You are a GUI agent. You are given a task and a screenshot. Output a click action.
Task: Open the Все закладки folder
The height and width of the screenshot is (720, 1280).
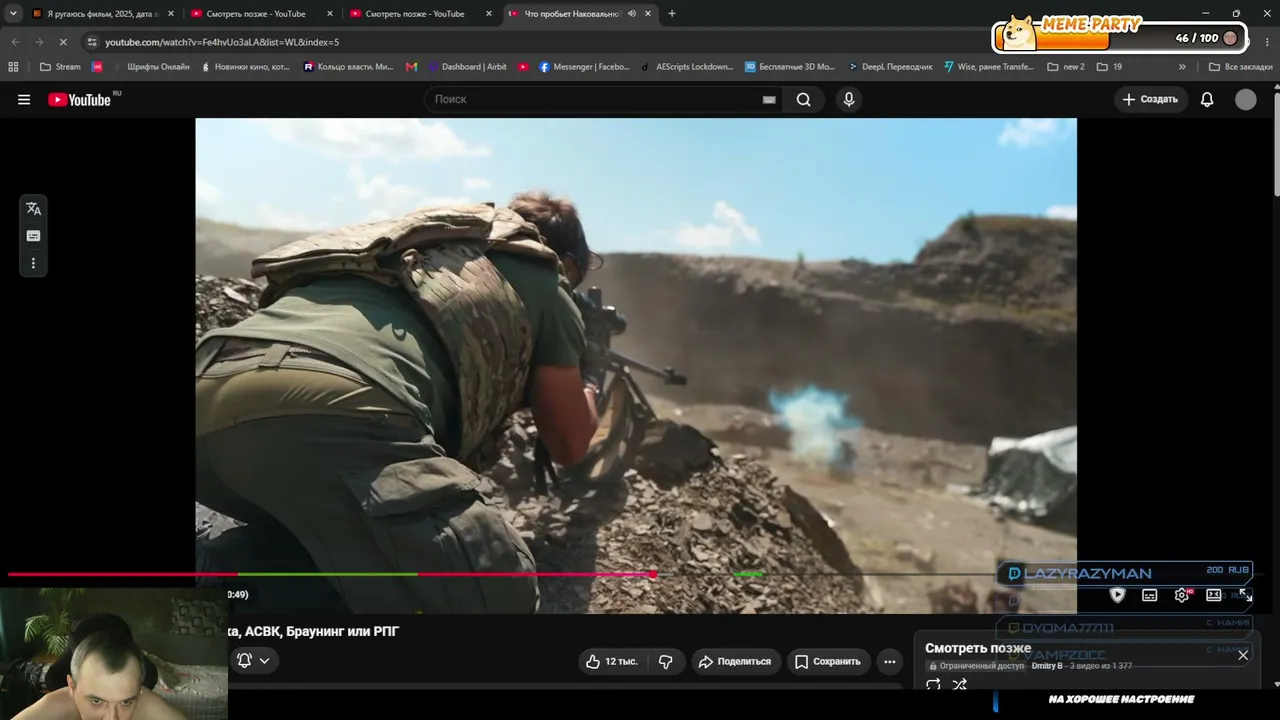click(1240, 67)
